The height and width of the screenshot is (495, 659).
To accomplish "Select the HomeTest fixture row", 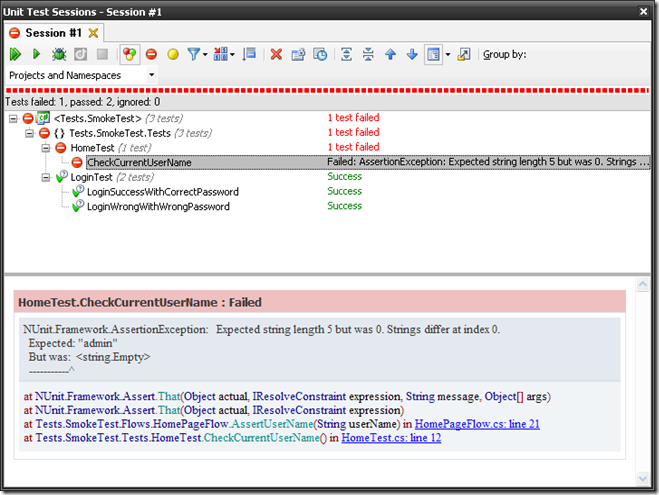I will 92,148.
